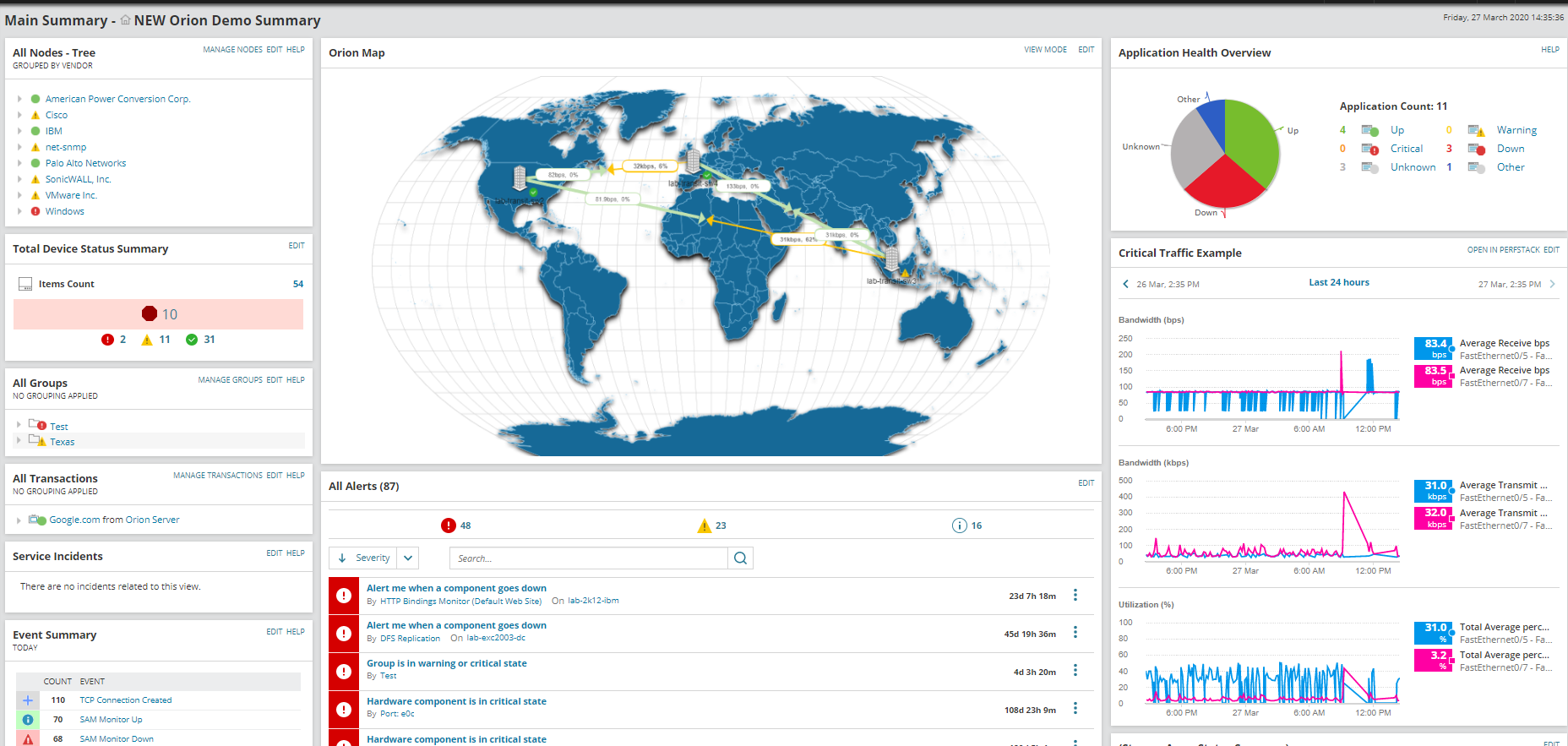This screenshot has width=1568, height=746.
Task: Click the red Down slice of the pie chart
Action: click(1224, 183)
